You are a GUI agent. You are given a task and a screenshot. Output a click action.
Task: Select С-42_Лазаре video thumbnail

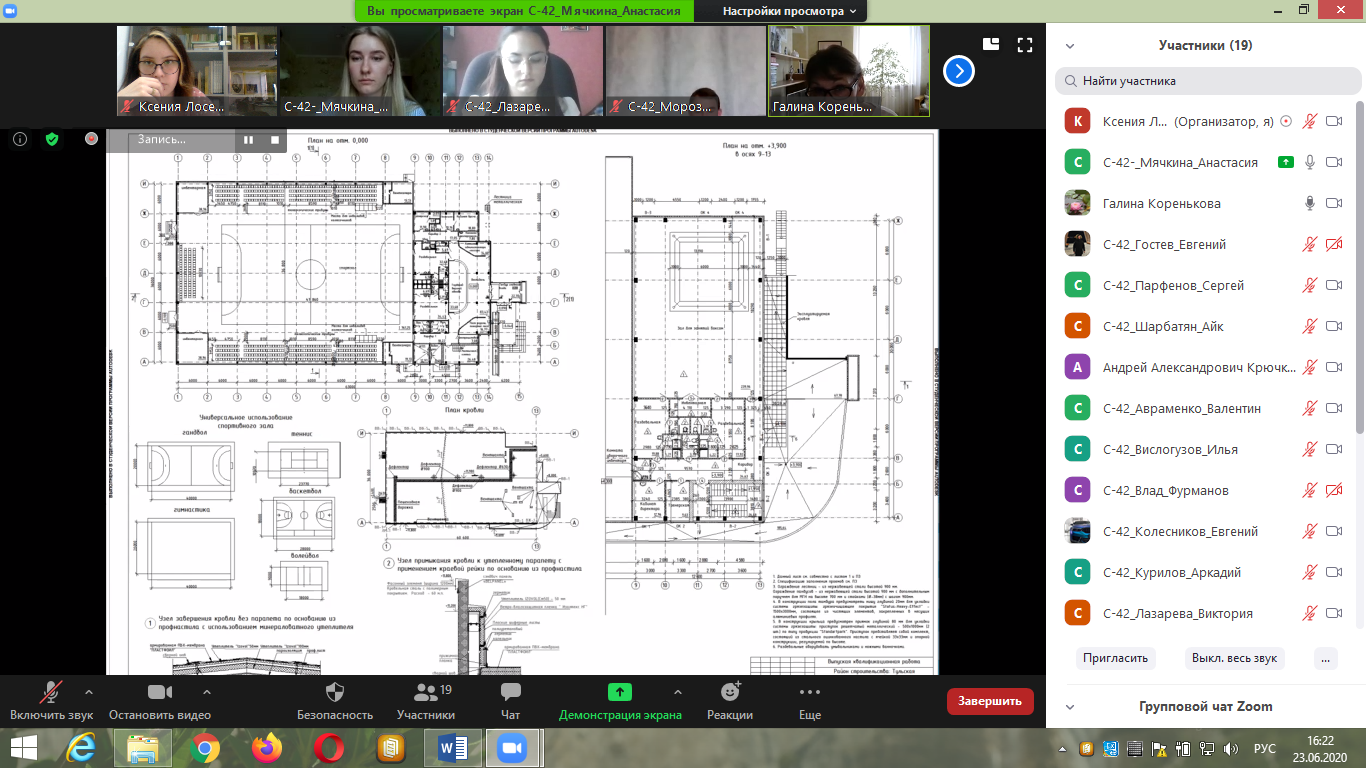[x=523, y=71]
